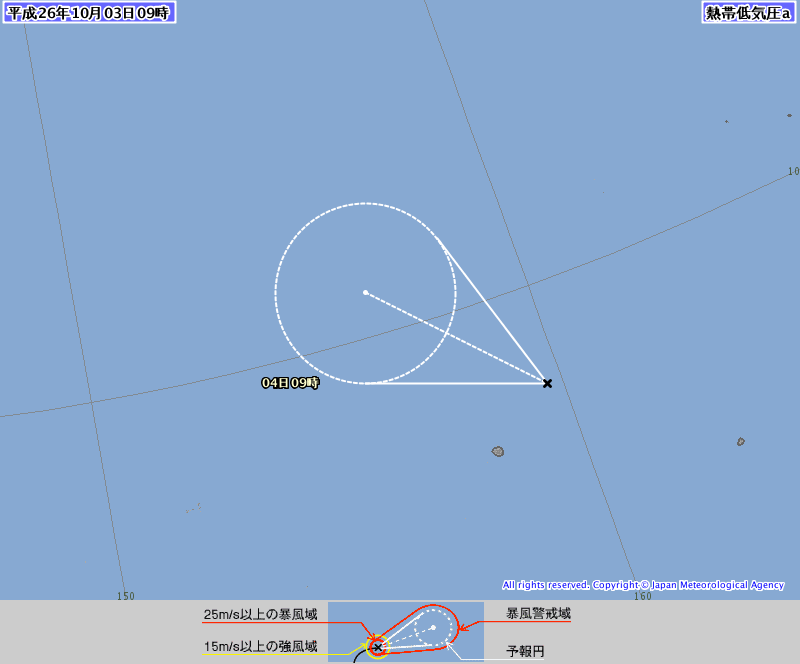The image size is (800, 664).
Task: Click the forecast circle center dot
Action: tap(366, 292)
